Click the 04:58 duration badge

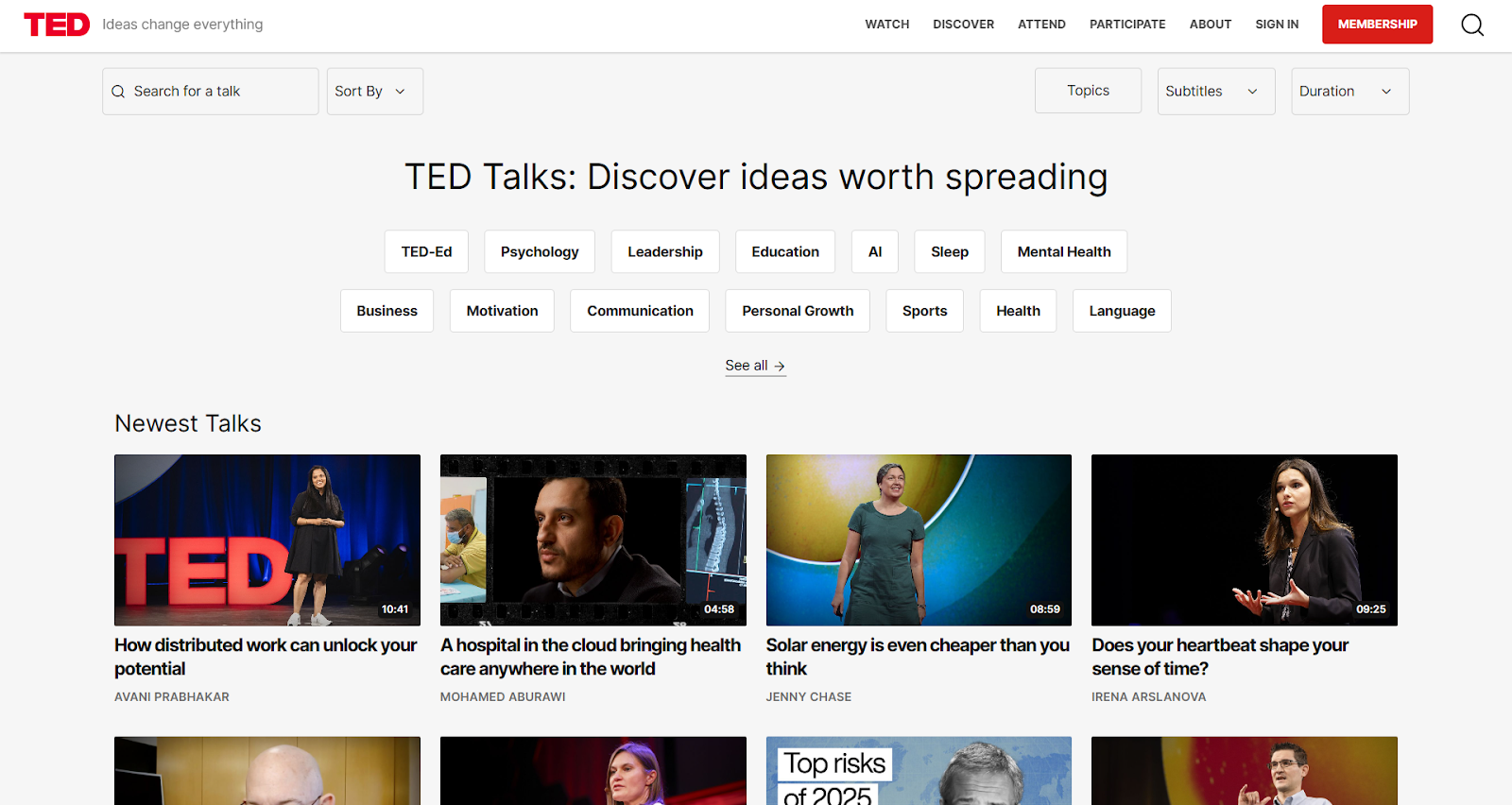(x=719, y=609)
